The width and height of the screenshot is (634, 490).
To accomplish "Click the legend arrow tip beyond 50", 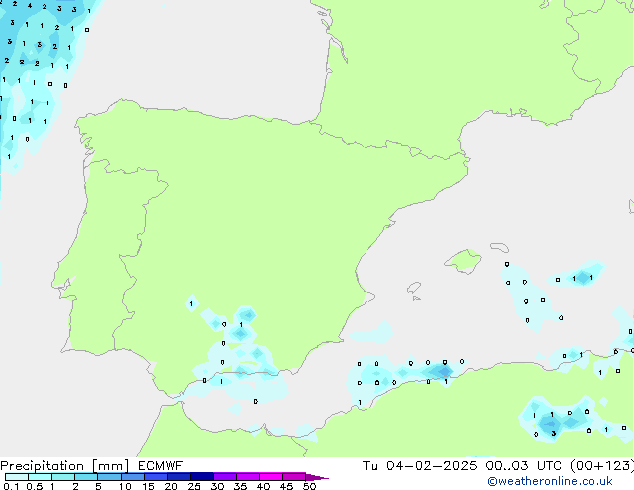I will pos(317,477).
